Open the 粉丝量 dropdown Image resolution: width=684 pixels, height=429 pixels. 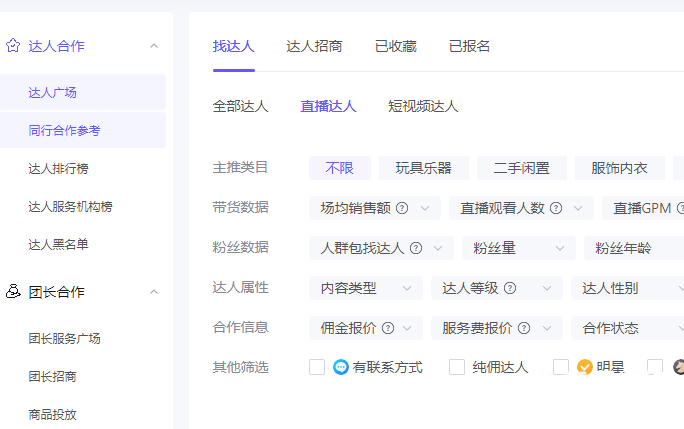click(x=519, y=248)
